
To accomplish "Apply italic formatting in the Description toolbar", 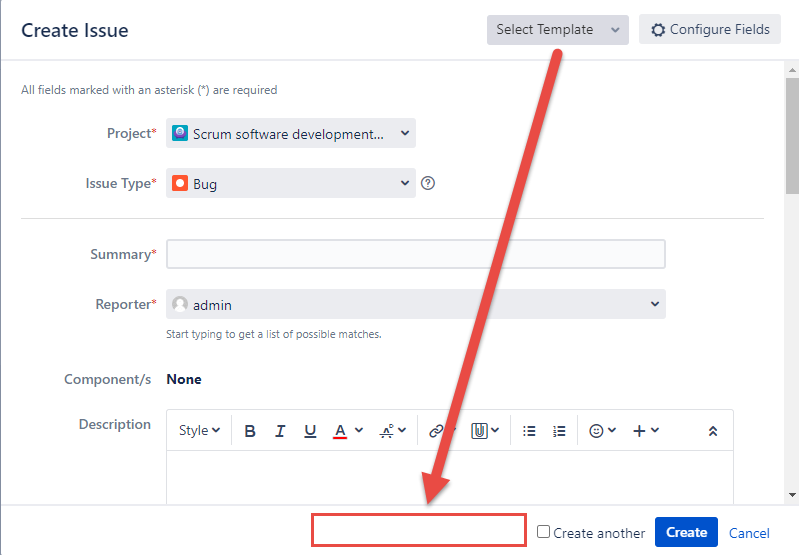I will point(280,431).
